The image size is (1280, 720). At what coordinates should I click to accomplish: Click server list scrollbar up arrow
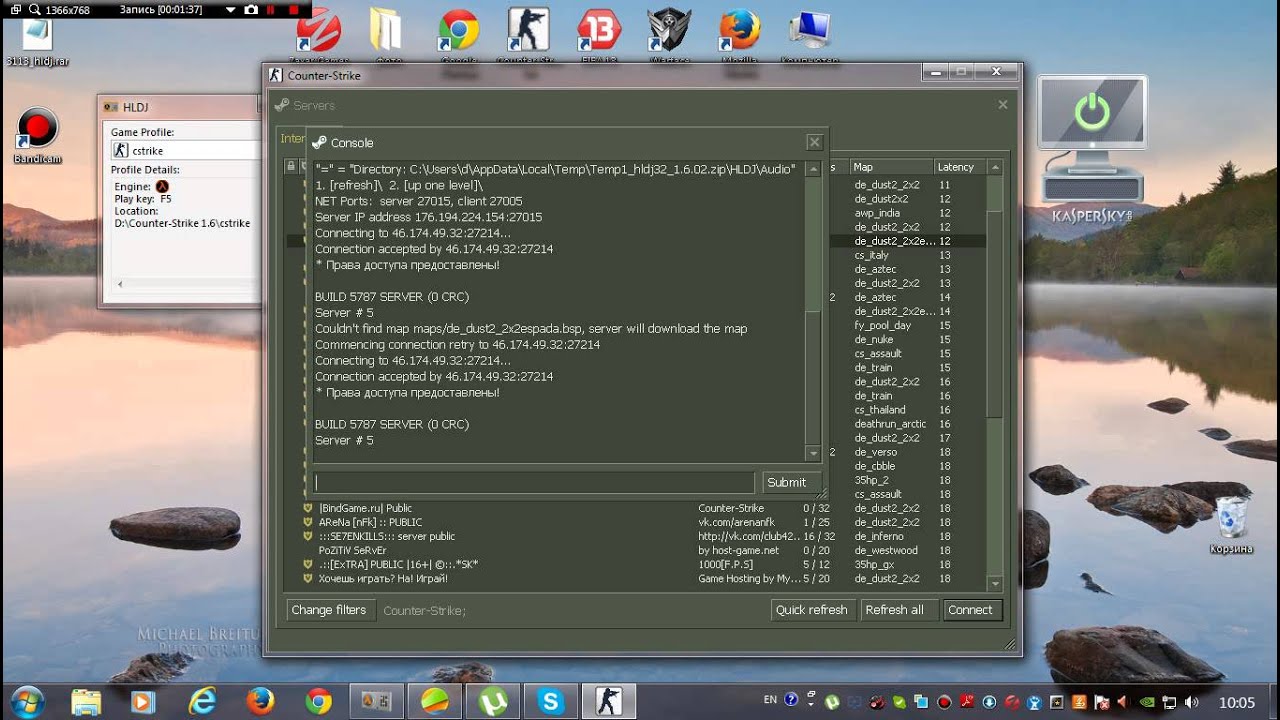coord(994,167)
